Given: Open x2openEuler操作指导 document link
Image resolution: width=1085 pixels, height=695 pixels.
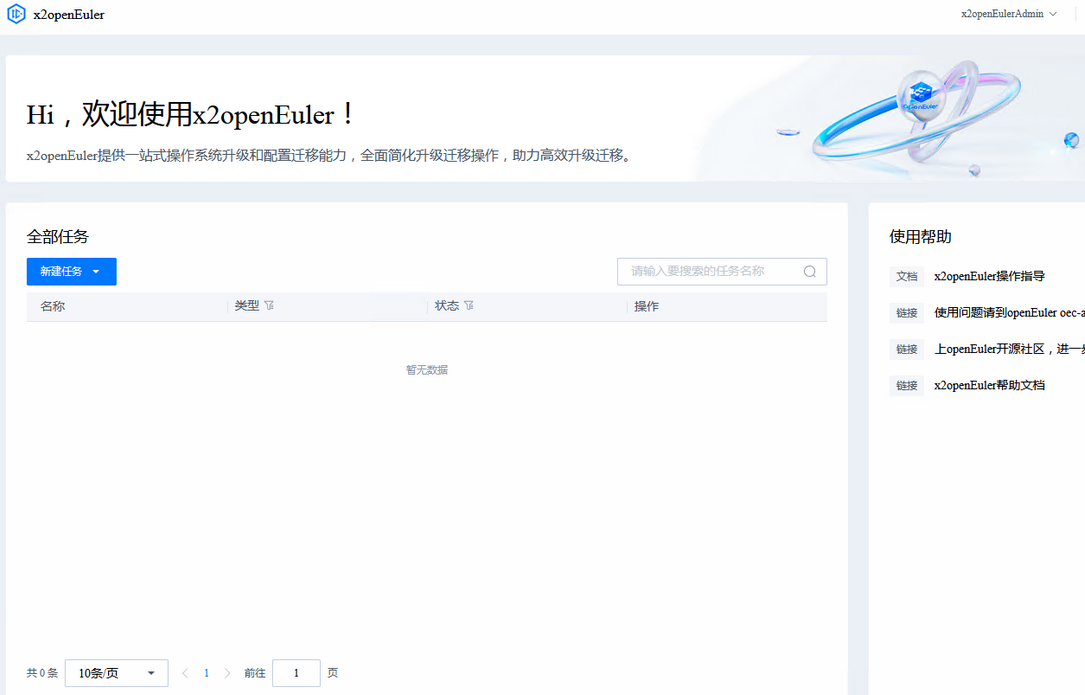Looking at the screenshot, I should tap(989, 276).
